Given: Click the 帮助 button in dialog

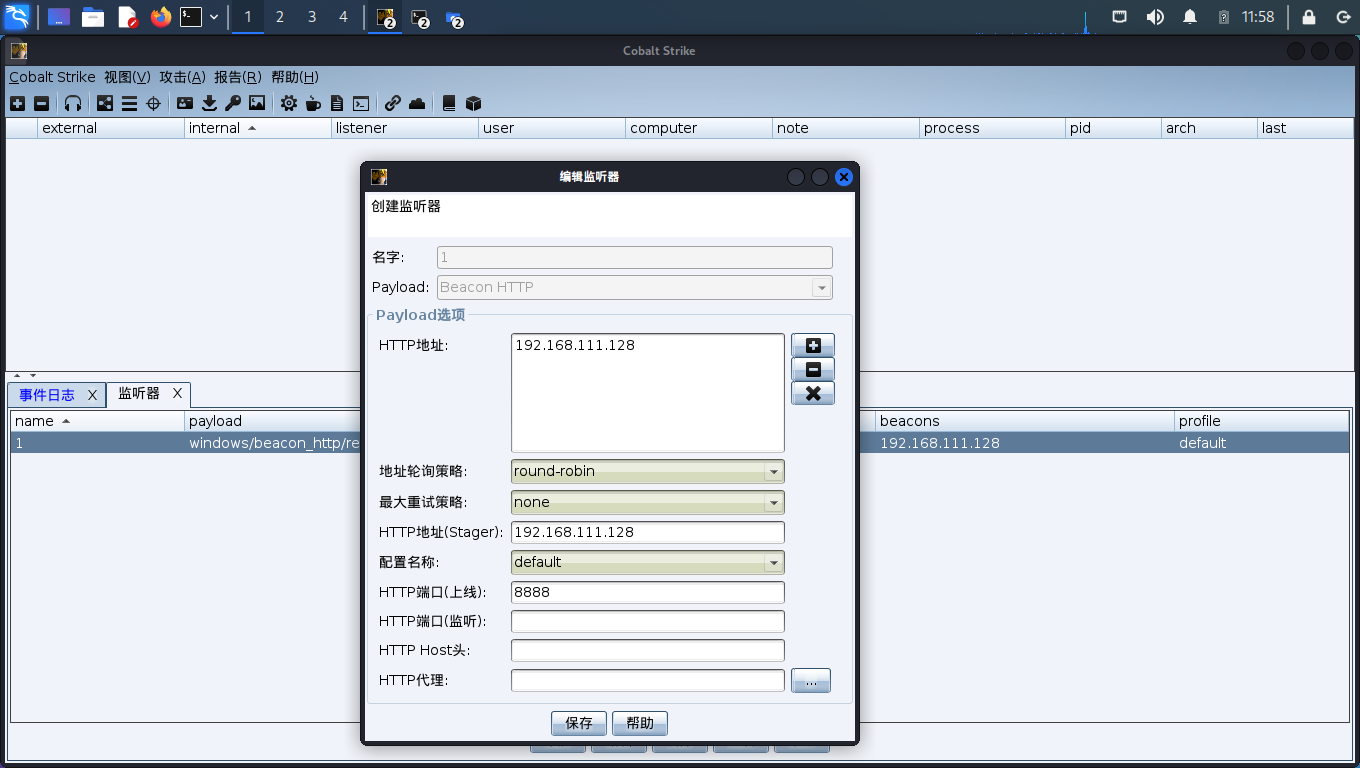Looking at the screenshot, I should (x=640, y=723).
